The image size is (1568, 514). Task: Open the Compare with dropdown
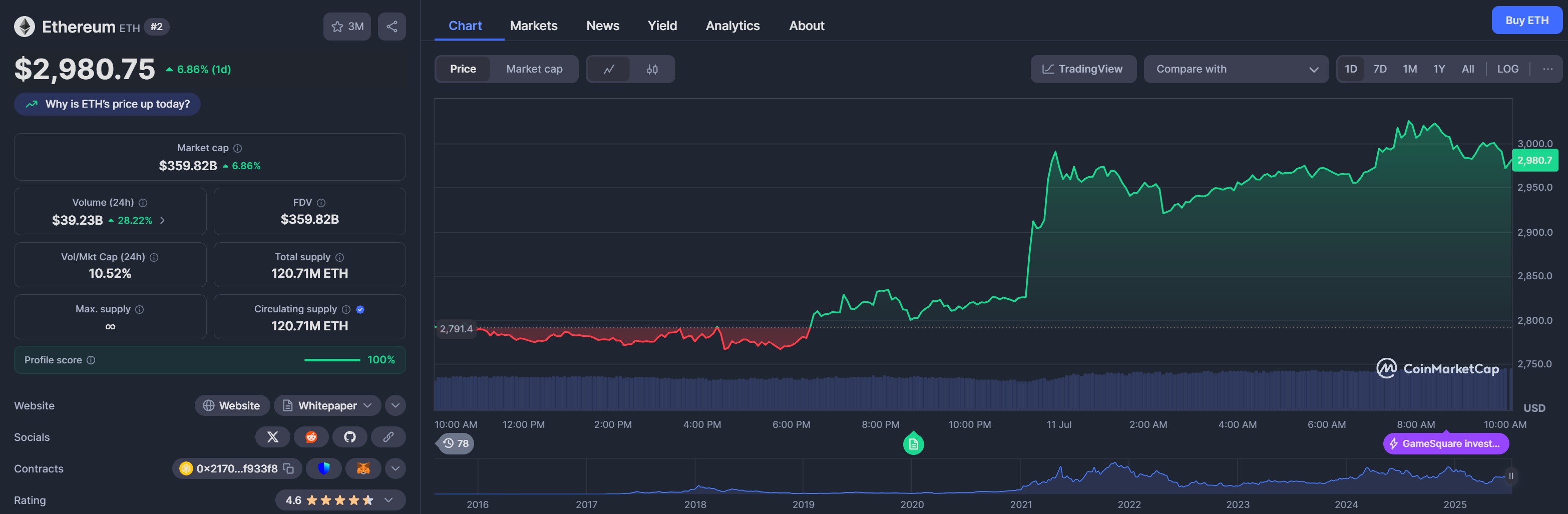(x=1236, y=70)
